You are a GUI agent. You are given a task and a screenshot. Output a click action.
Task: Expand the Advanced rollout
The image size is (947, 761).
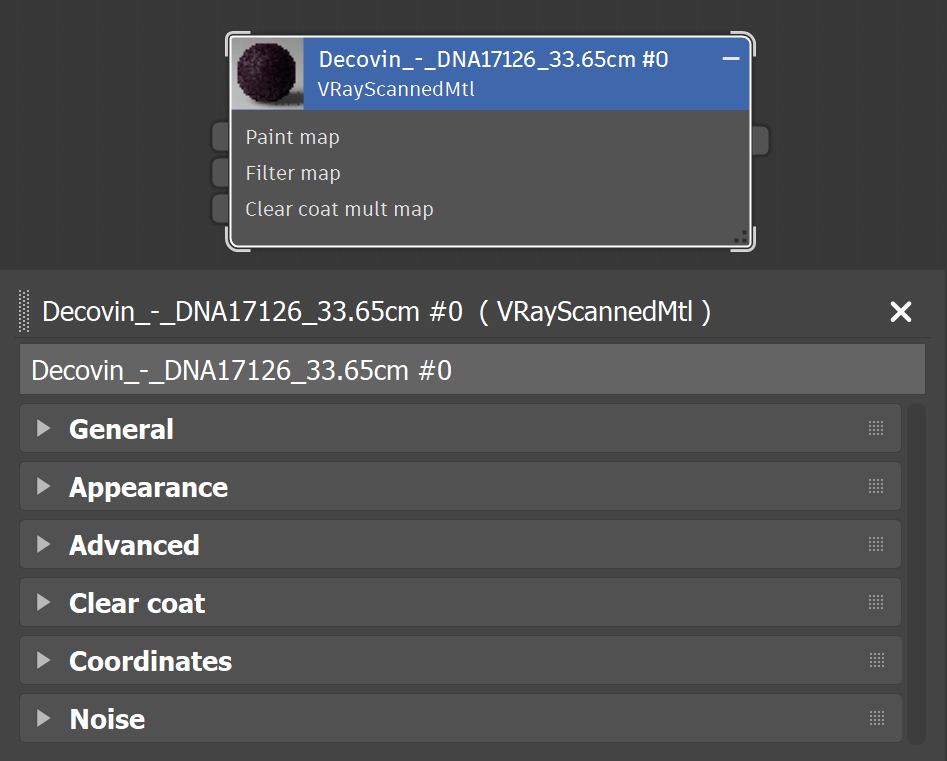coord(43,544)
